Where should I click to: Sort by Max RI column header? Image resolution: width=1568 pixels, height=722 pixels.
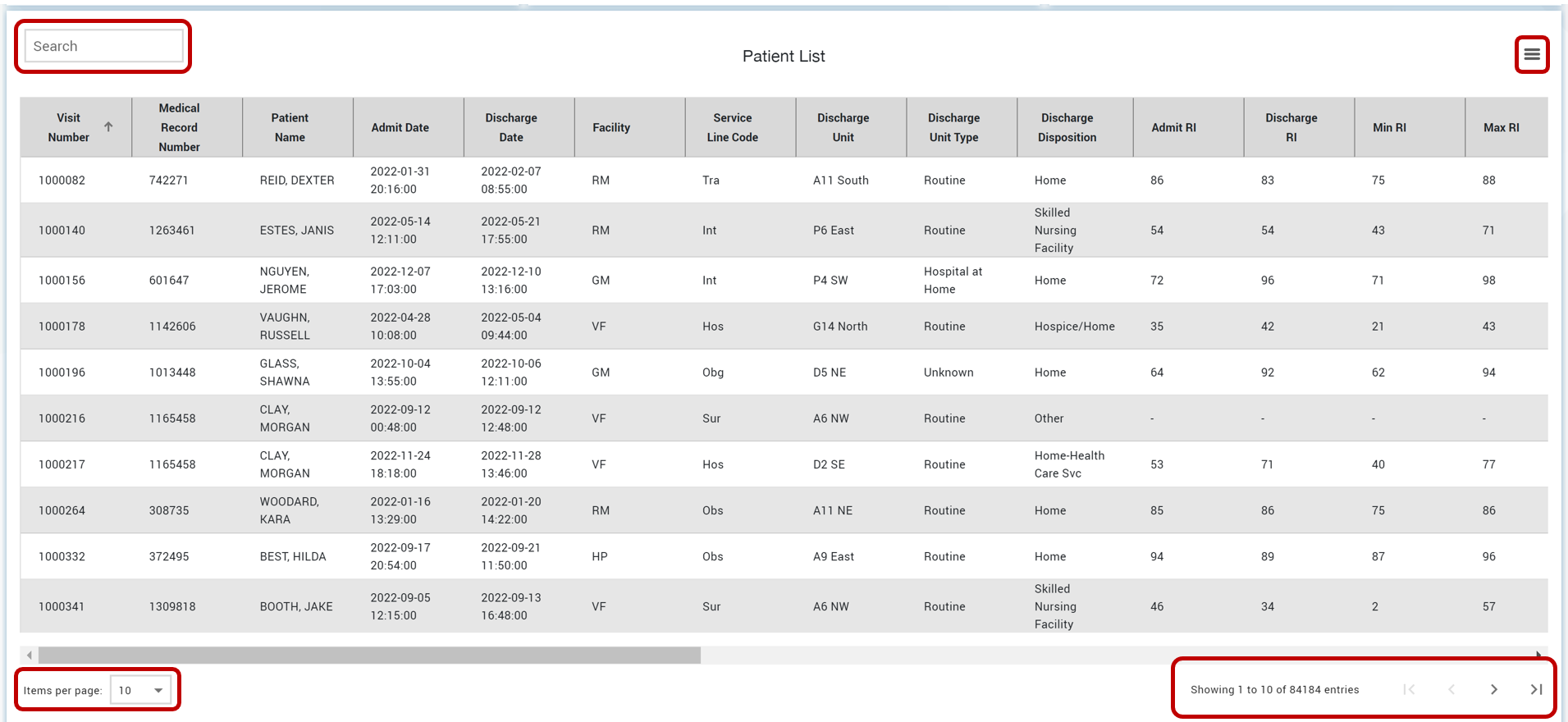point(1502,127)
